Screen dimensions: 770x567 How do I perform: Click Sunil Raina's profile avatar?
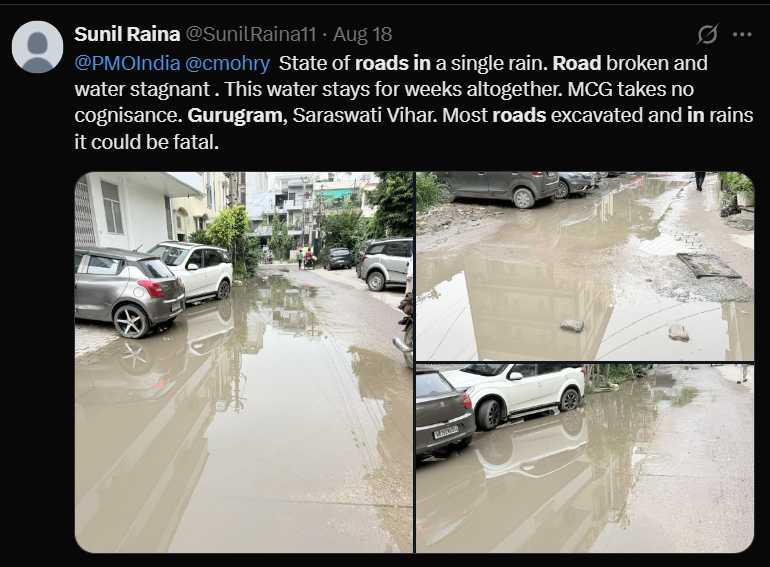37,47
